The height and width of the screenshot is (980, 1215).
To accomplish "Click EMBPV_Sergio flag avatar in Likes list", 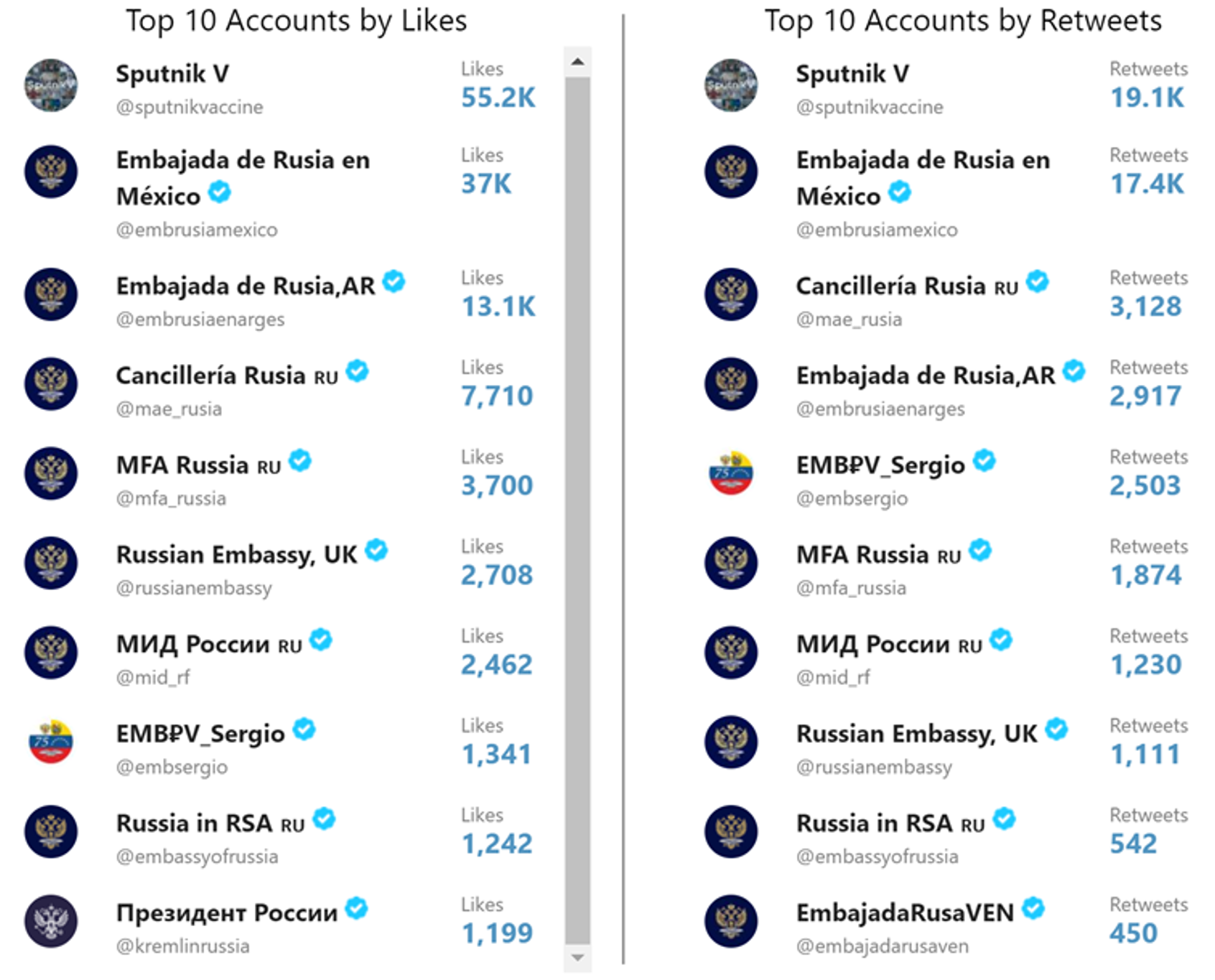I will [51, 742].
